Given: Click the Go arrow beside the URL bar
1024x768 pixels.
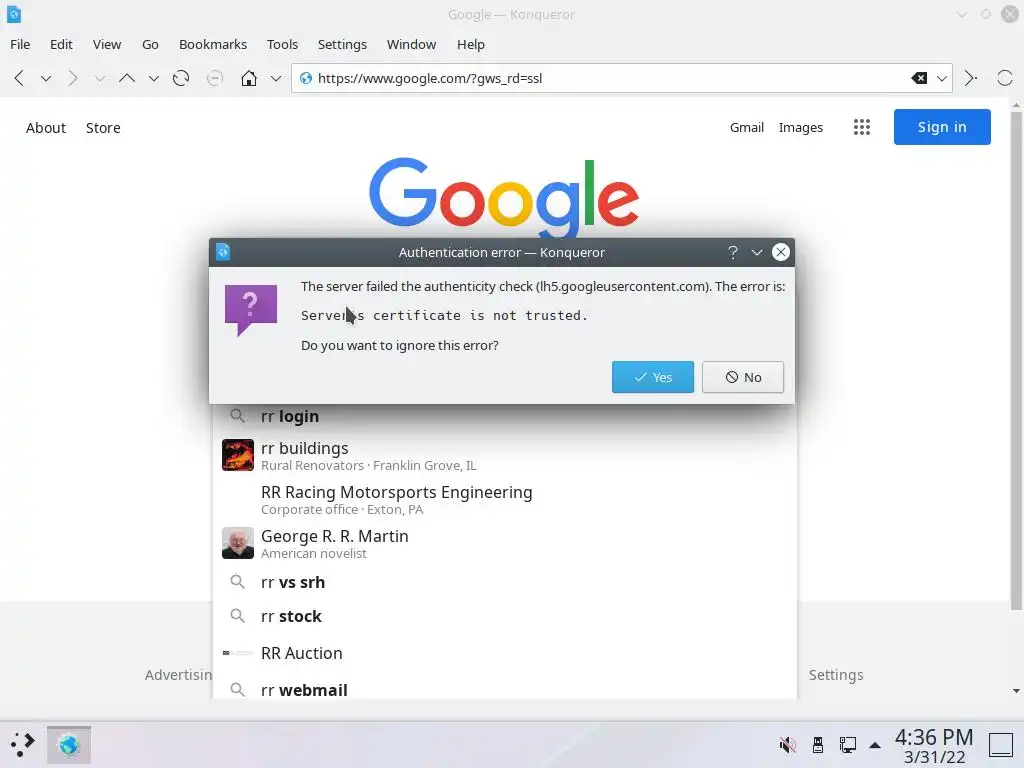Looking at the screenshot, I should (971, 78).
